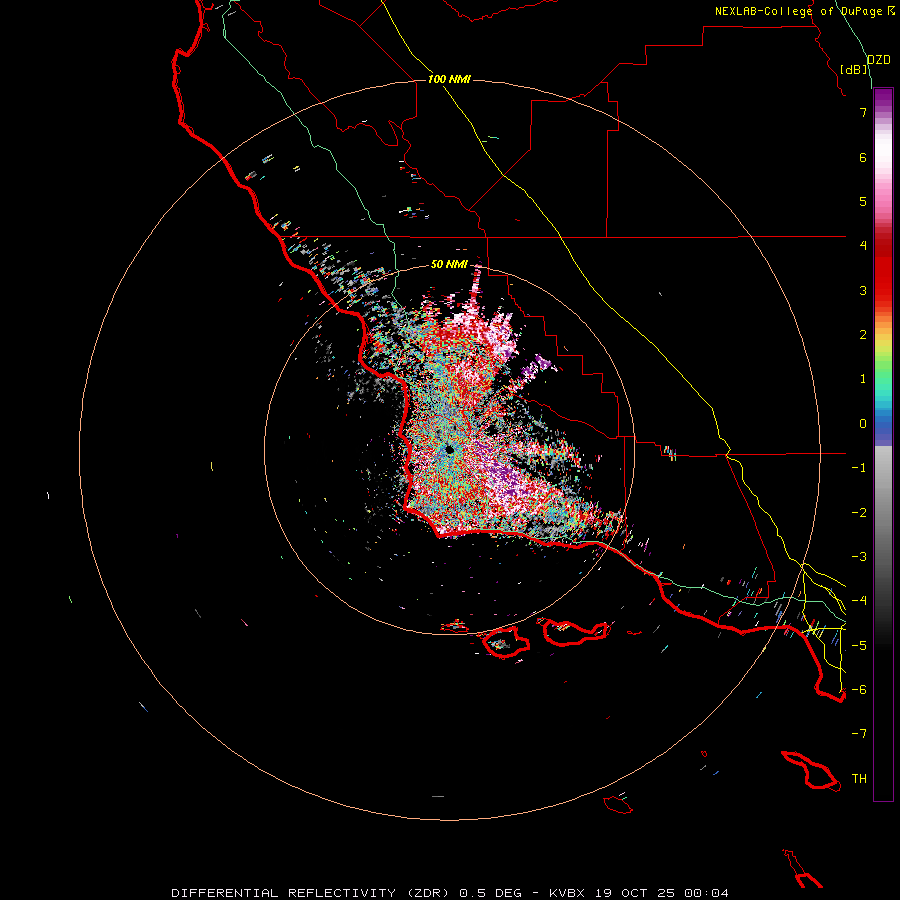Click the gray segment of the color bar near -2
The width and height of the screenshot is (900, 900).
(x=883, y=511)
